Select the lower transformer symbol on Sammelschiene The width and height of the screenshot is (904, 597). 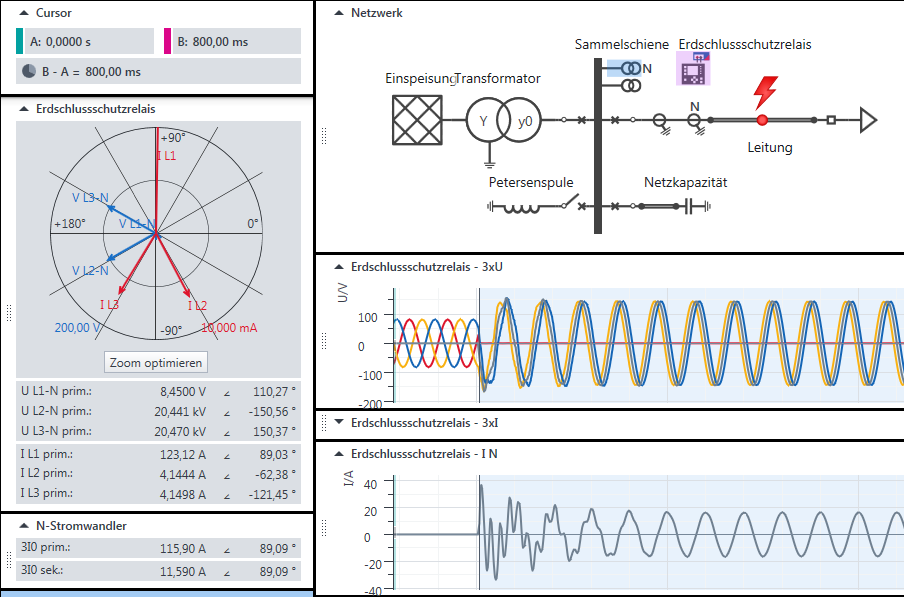pos(631,86)
